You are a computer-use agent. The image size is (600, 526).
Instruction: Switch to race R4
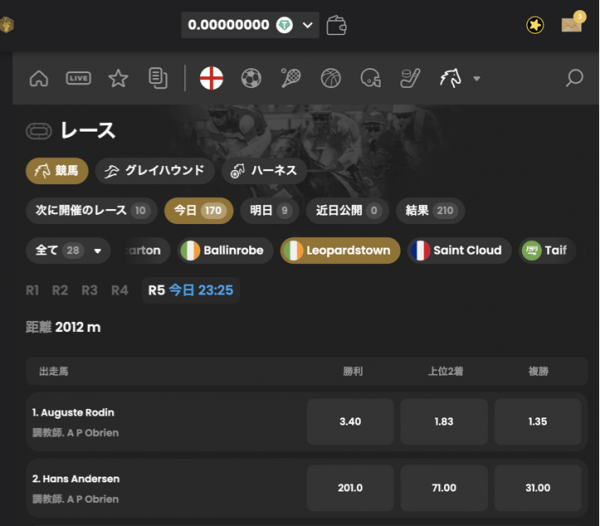pos(119,290)
